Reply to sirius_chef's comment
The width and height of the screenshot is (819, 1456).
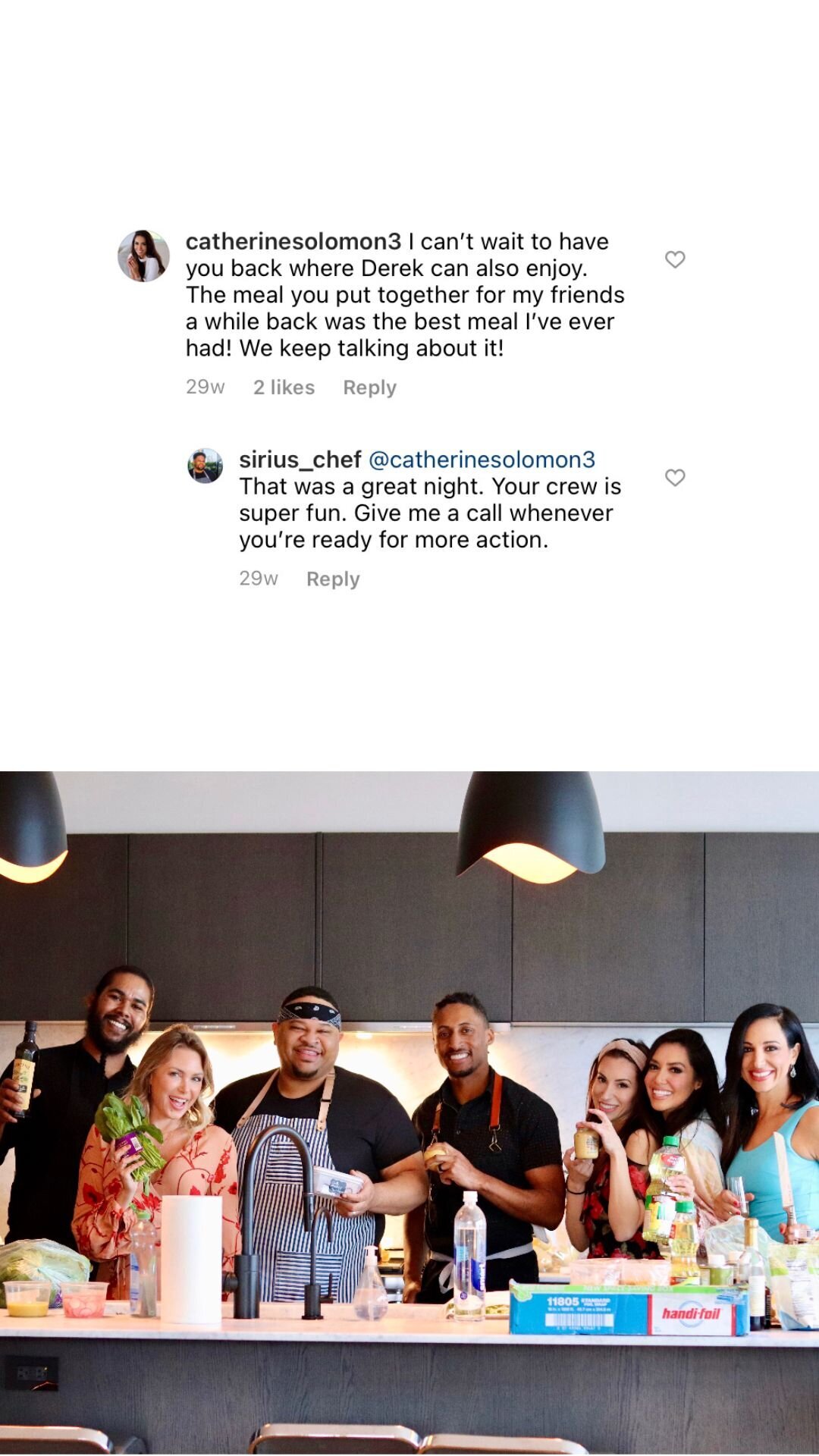click(x=333, y=579)
